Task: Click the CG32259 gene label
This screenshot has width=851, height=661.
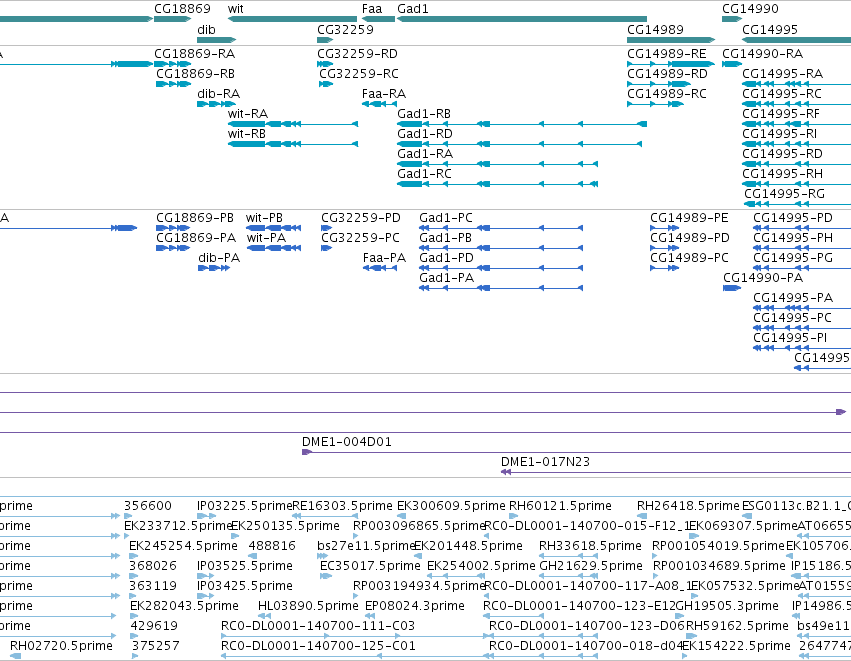Action: pos(345,29)
